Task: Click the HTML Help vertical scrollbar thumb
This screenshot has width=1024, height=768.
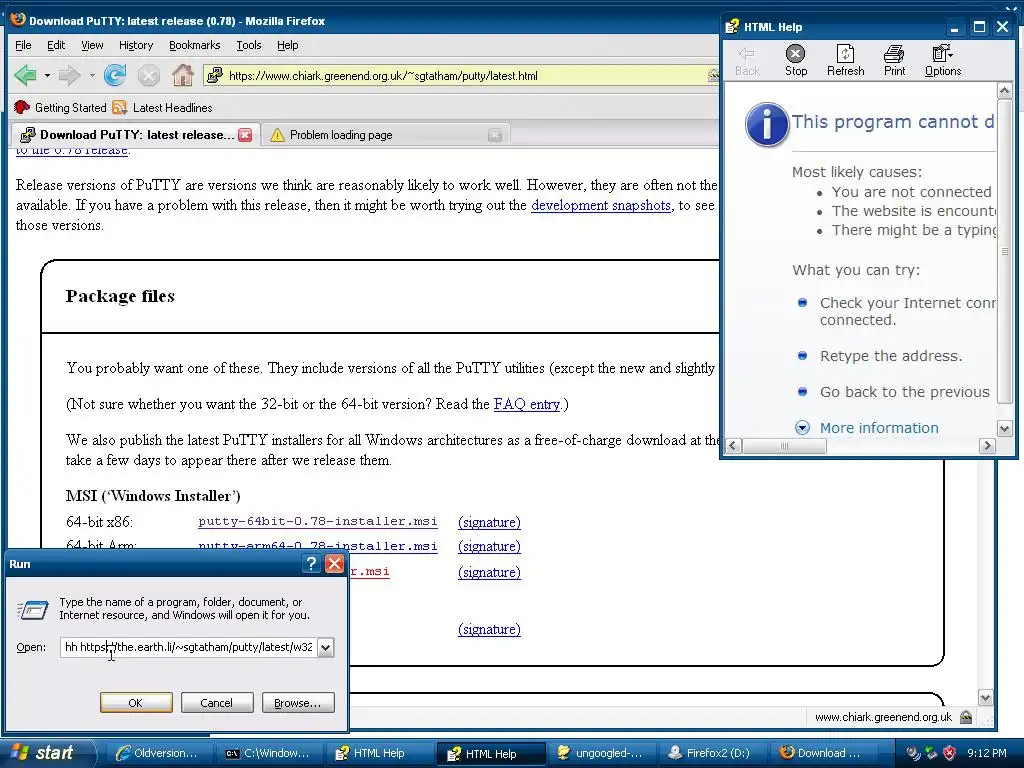Action: point(1004,251)
